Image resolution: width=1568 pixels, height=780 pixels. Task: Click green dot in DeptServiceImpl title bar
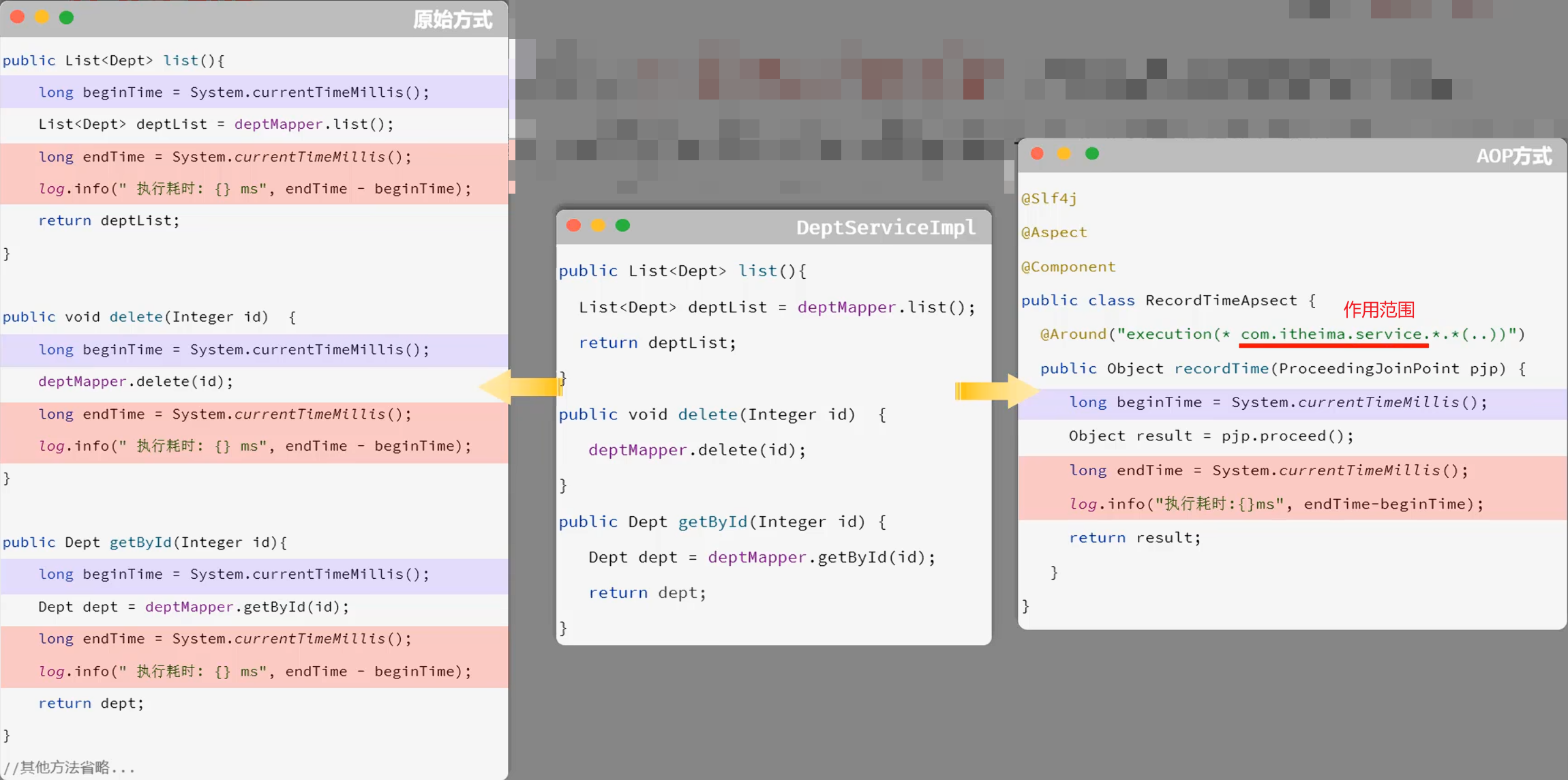pos(622,225)
